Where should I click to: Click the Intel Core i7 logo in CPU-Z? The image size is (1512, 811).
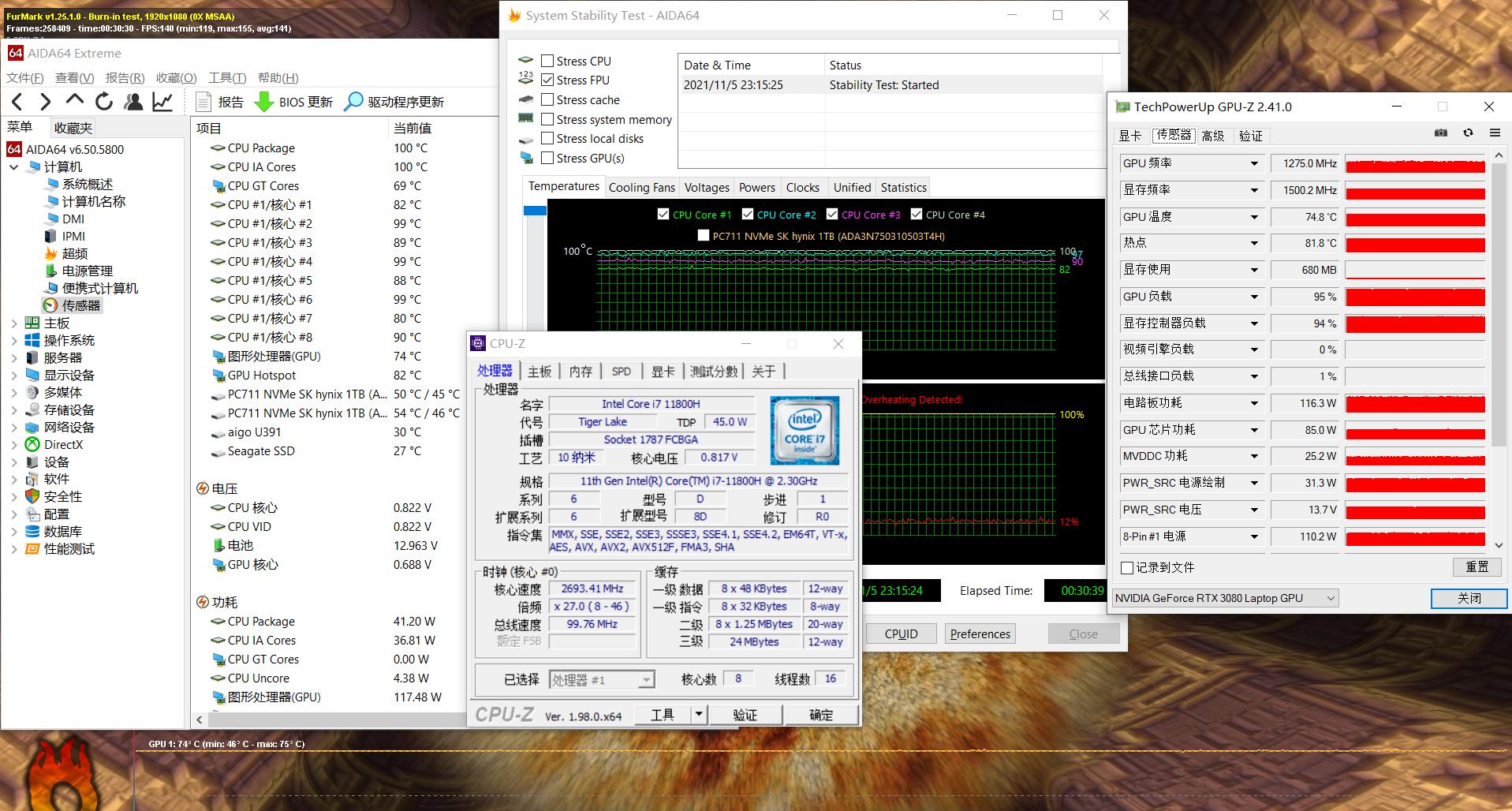click(805, 430)
